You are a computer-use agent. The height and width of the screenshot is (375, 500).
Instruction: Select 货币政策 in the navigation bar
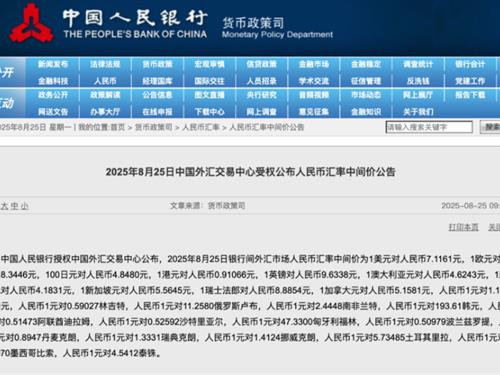tap(157, 64)
